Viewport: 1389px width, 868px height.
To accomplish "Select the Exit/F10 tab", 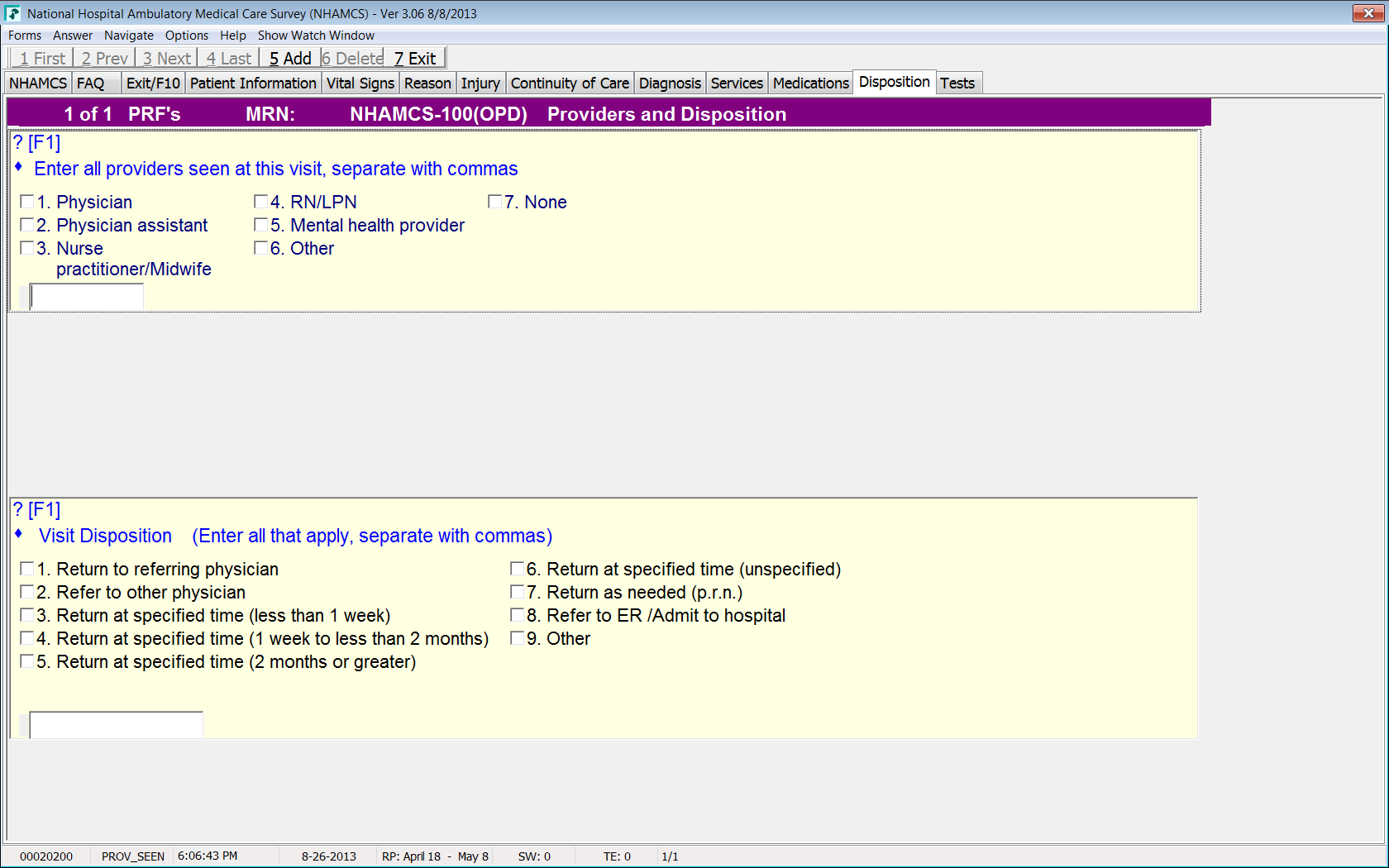I will pyautogui.click(x=153, y=83).
